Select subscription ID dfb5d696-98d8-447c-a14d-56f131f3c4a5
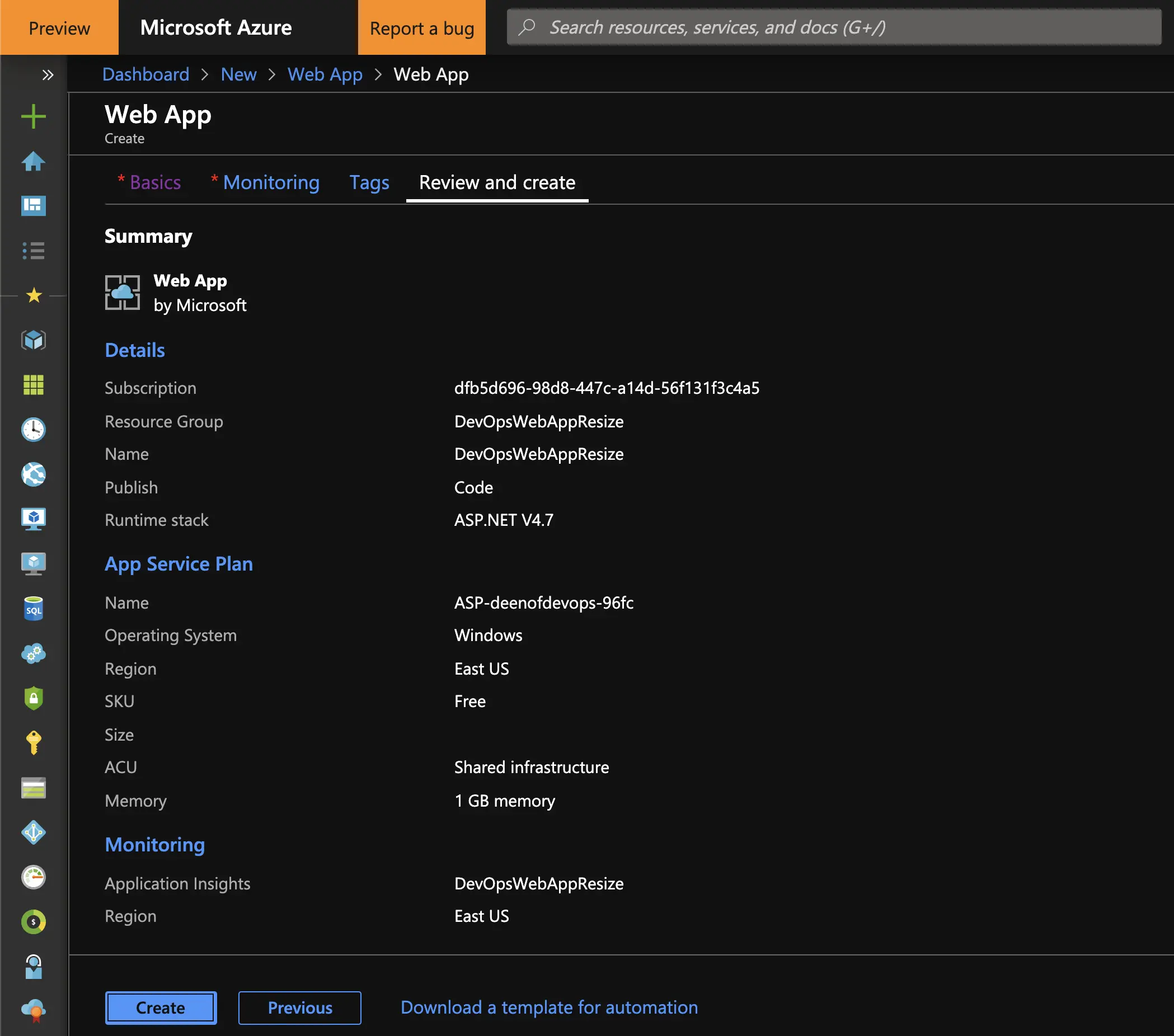Screen dimensions: 1174x1036 click(607, 388)
